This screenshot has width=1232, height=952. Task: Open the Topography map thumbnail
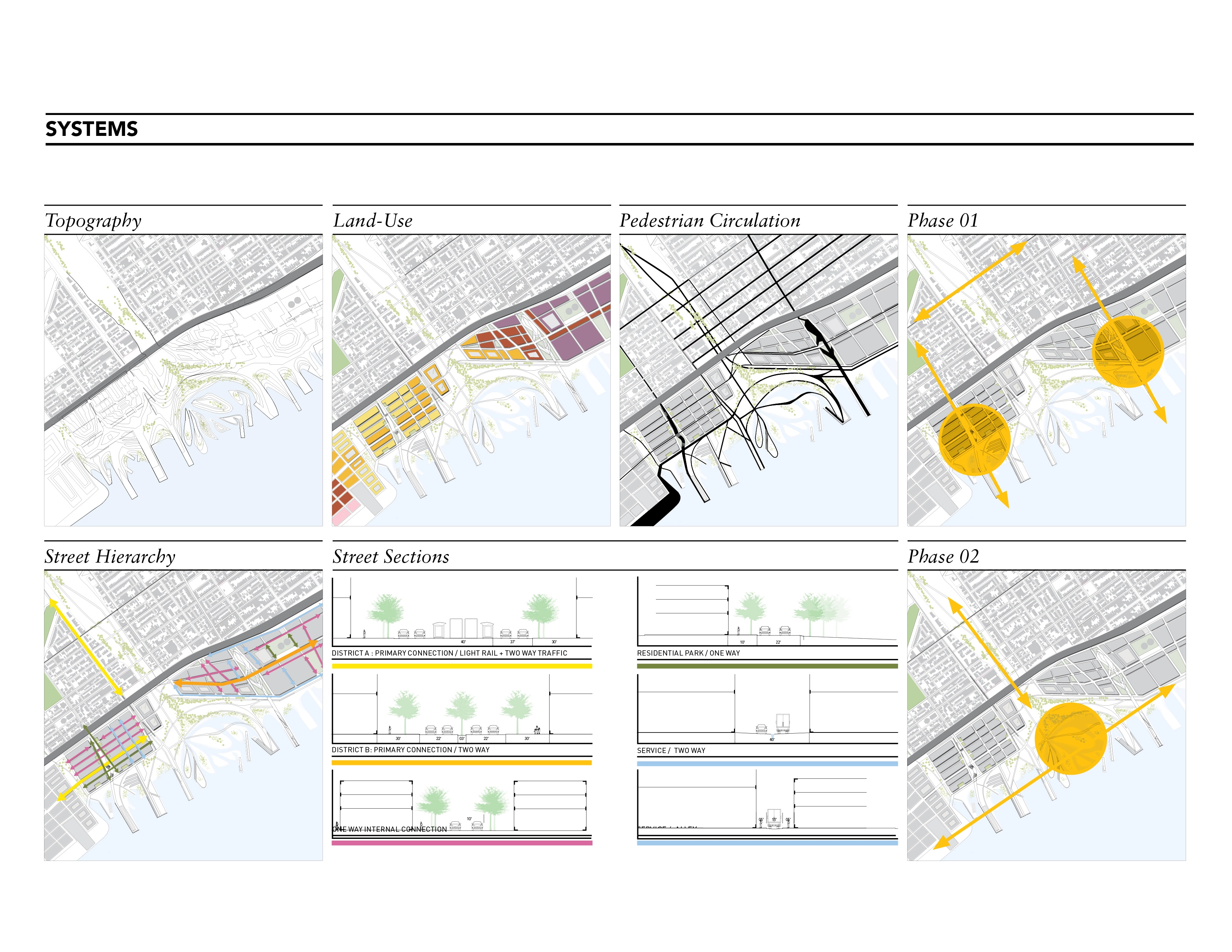pyautogui.click(x=183, y=381)
